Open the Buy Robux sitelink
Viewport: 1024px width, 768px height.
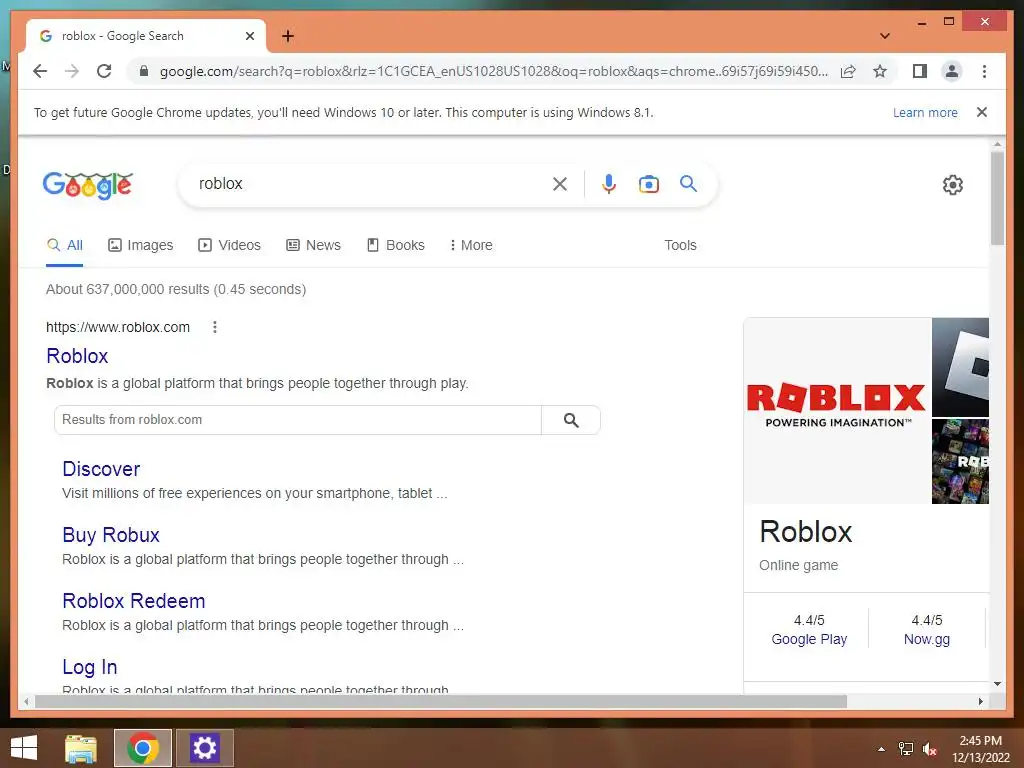point(111,535)
